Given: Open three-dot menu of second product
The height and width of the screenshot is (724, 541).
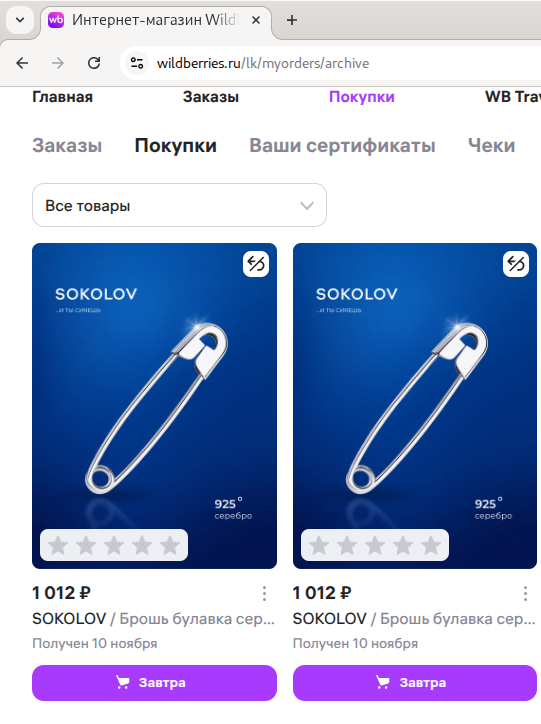Looking at the screenshot, I should pyautogui.click(x=525, y=593).
